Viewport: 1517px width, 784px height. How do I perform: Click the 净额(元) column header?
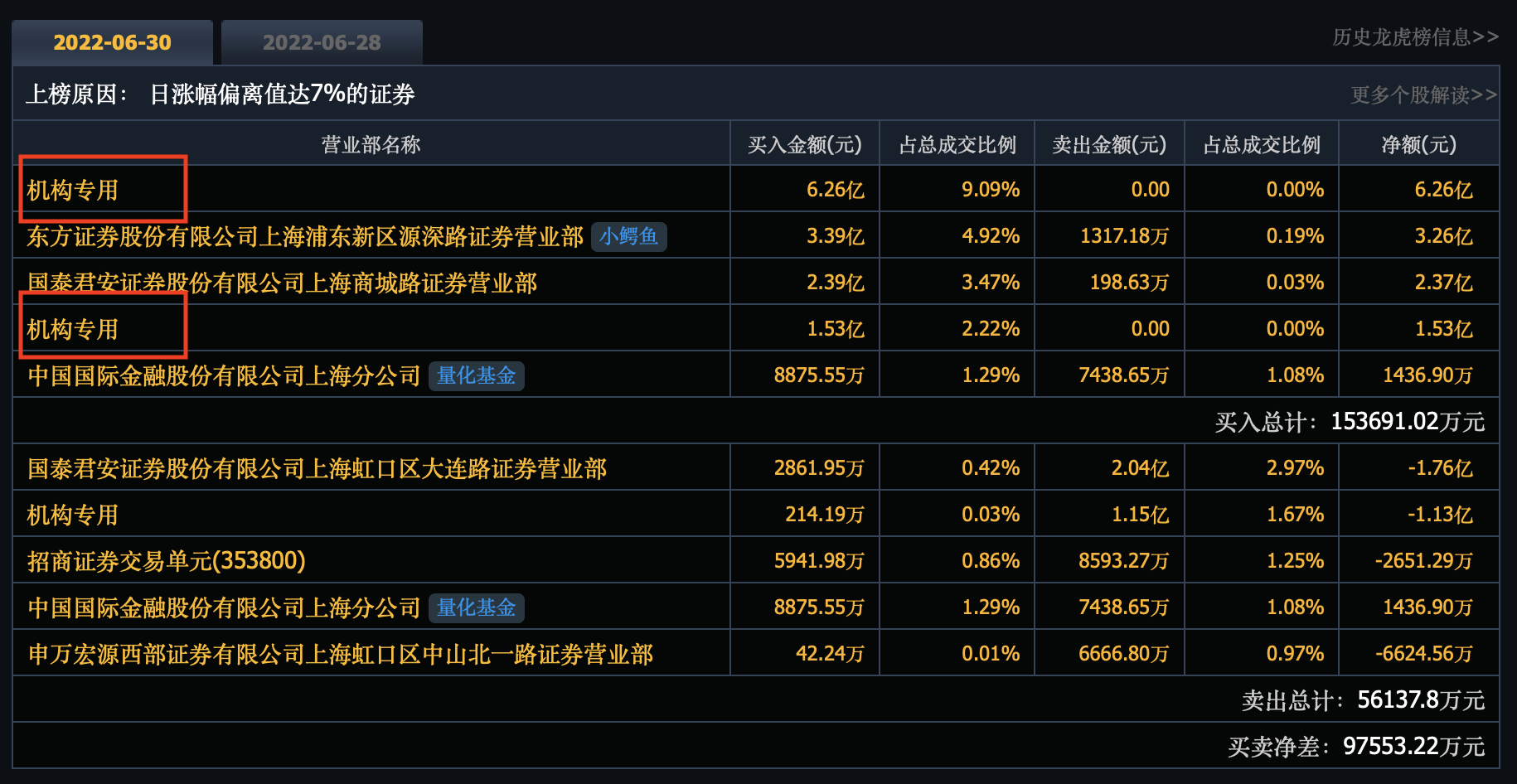[1418, 145]
